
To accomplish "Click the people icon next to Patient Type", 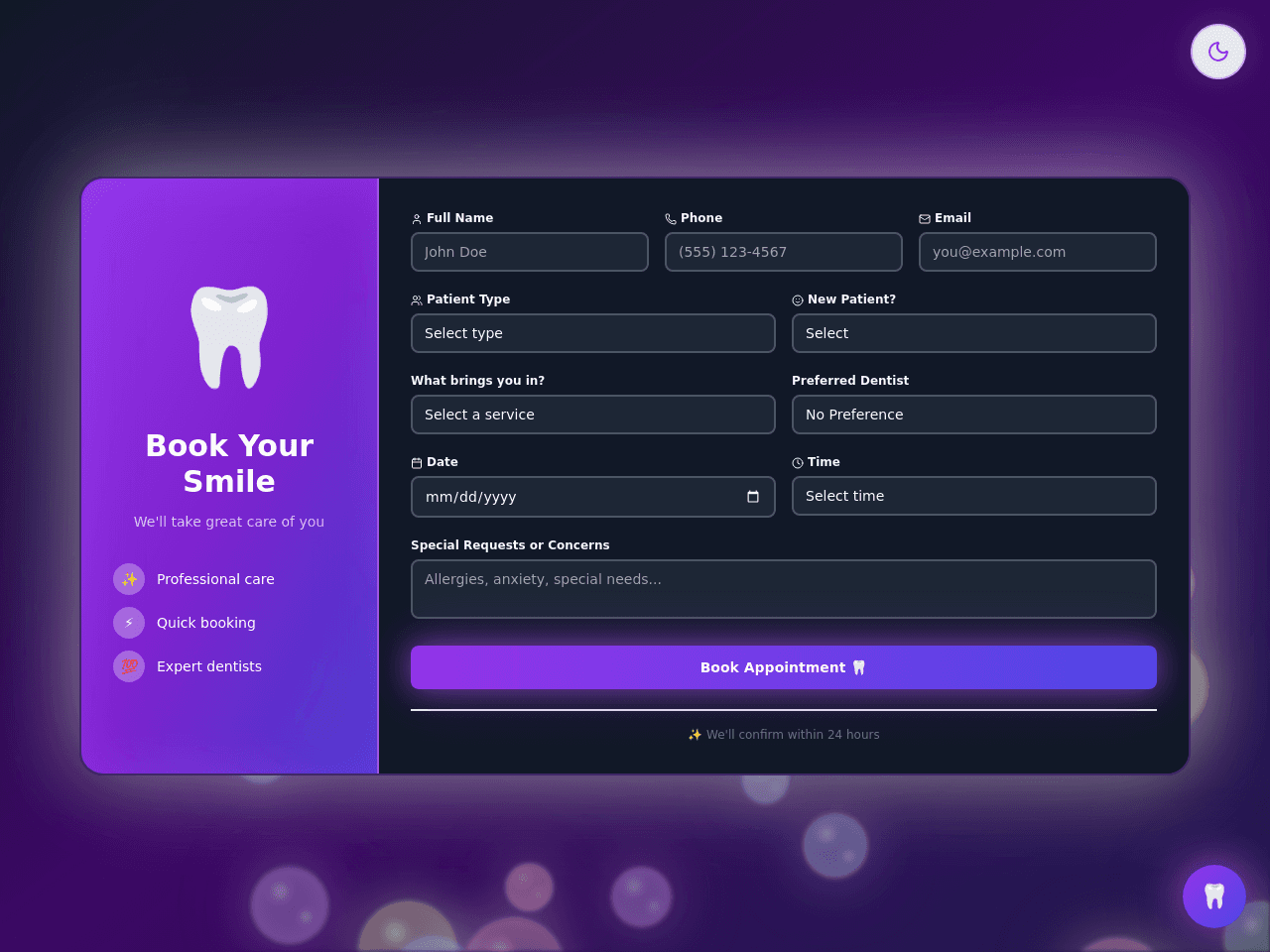I will (417, 300).
